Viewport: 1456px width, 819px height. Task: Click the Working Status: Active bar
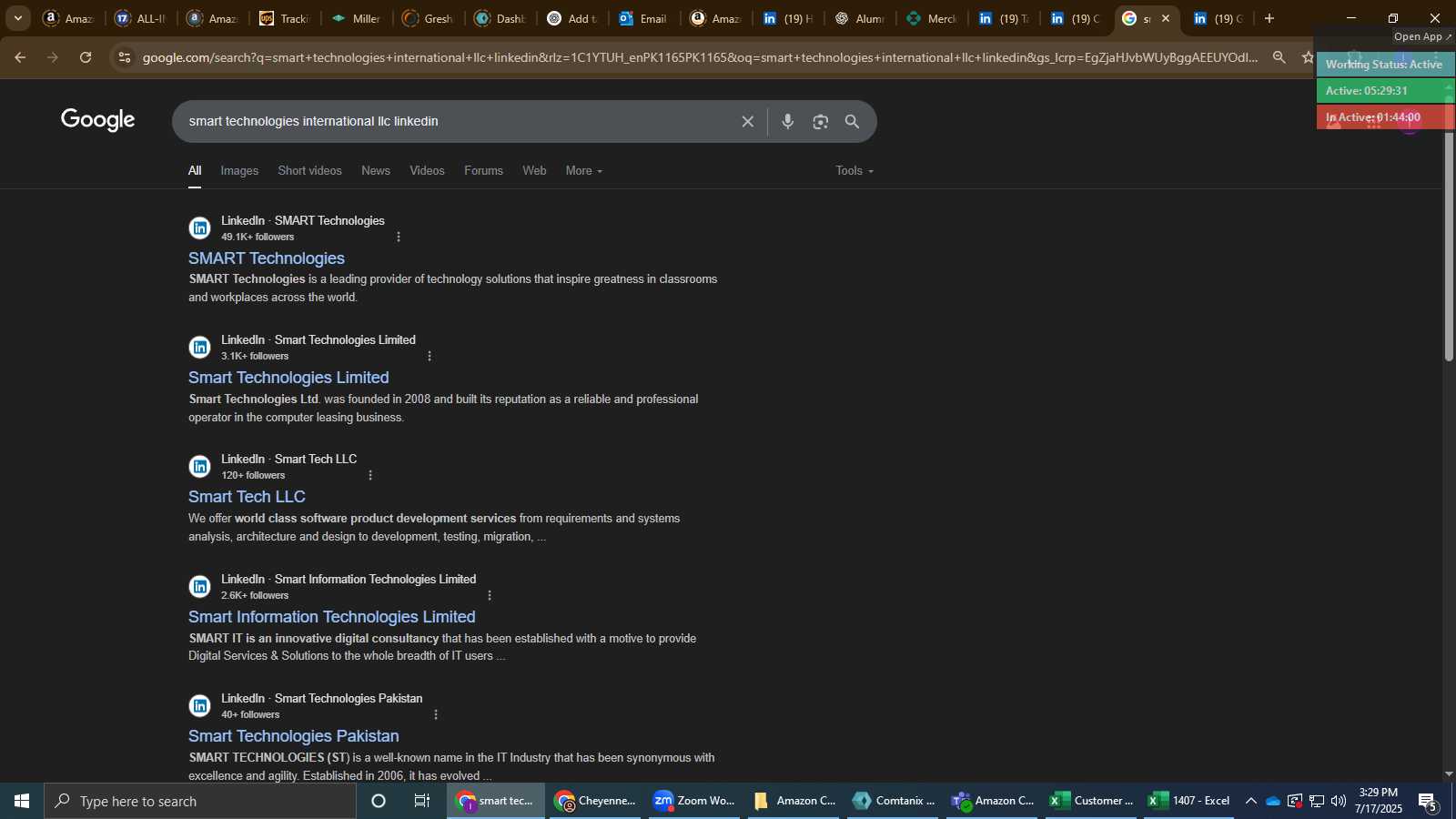tap(1385, 65)
